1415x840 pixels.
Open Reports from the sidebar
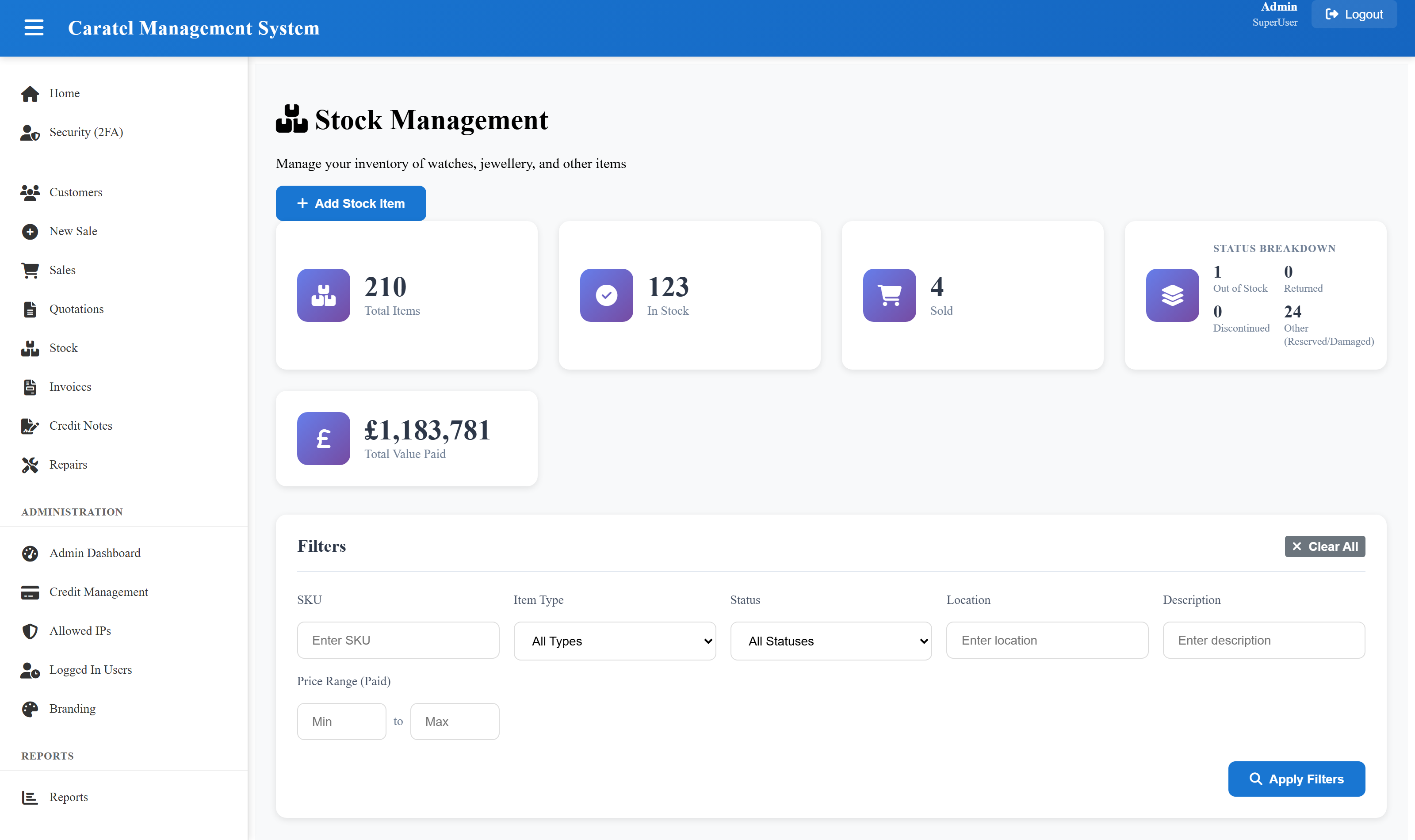[69, 798]
